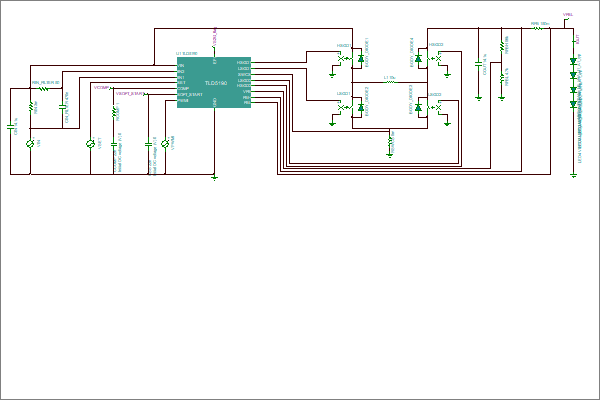Click the BODY_DIODE3 diode symbol

coord(418,108)
